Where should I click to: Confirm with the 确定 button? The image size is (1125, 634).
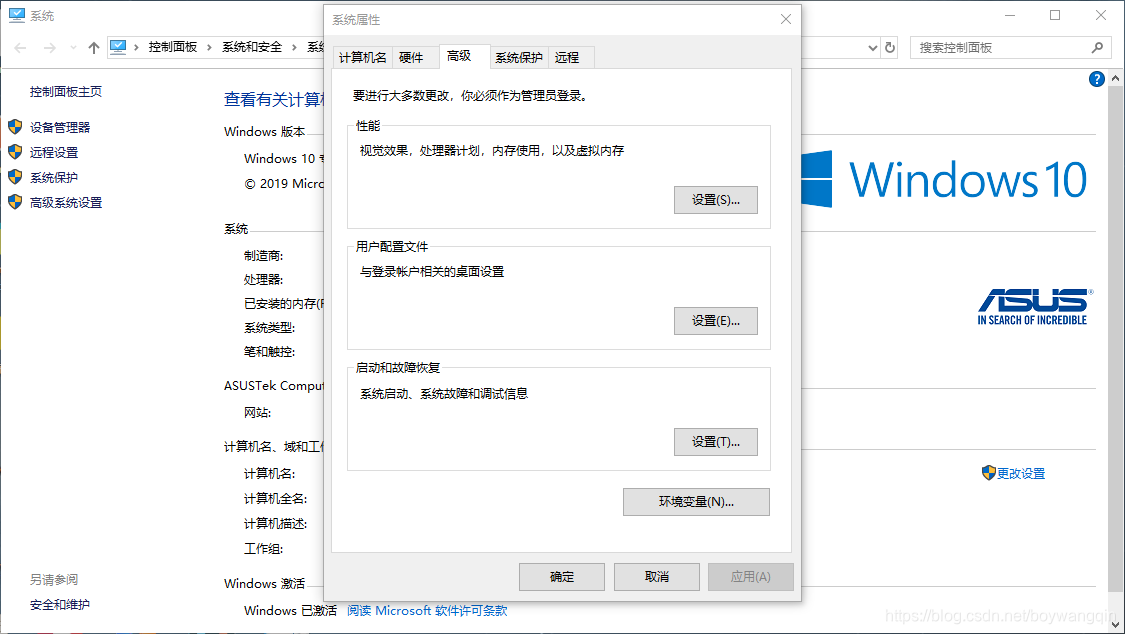(x=562, y=577)
